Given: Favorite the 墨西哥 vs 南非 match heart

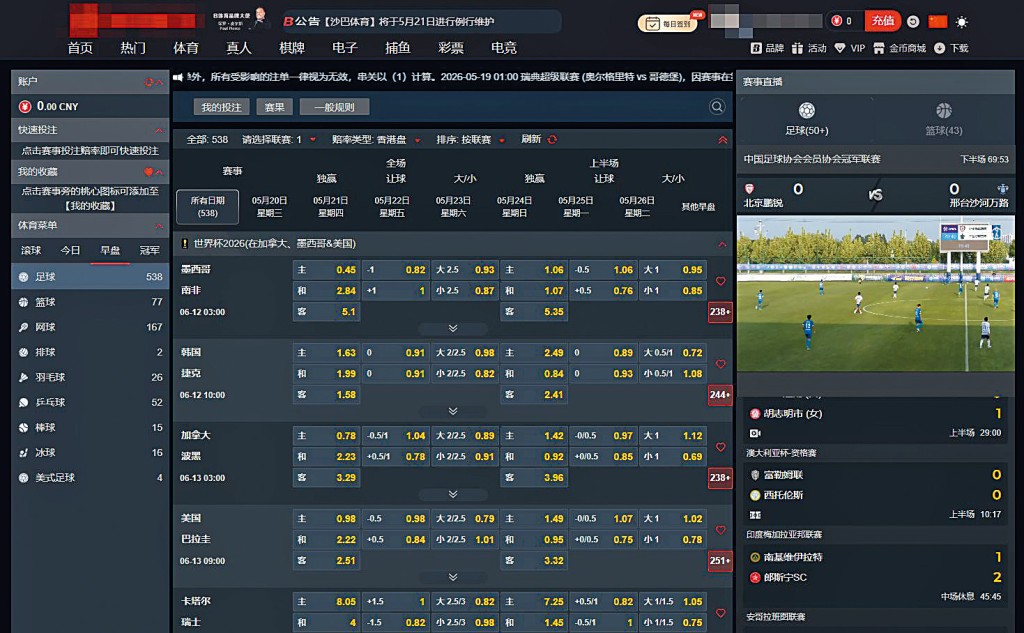Looking at the screenshot, I should [720, 281].
